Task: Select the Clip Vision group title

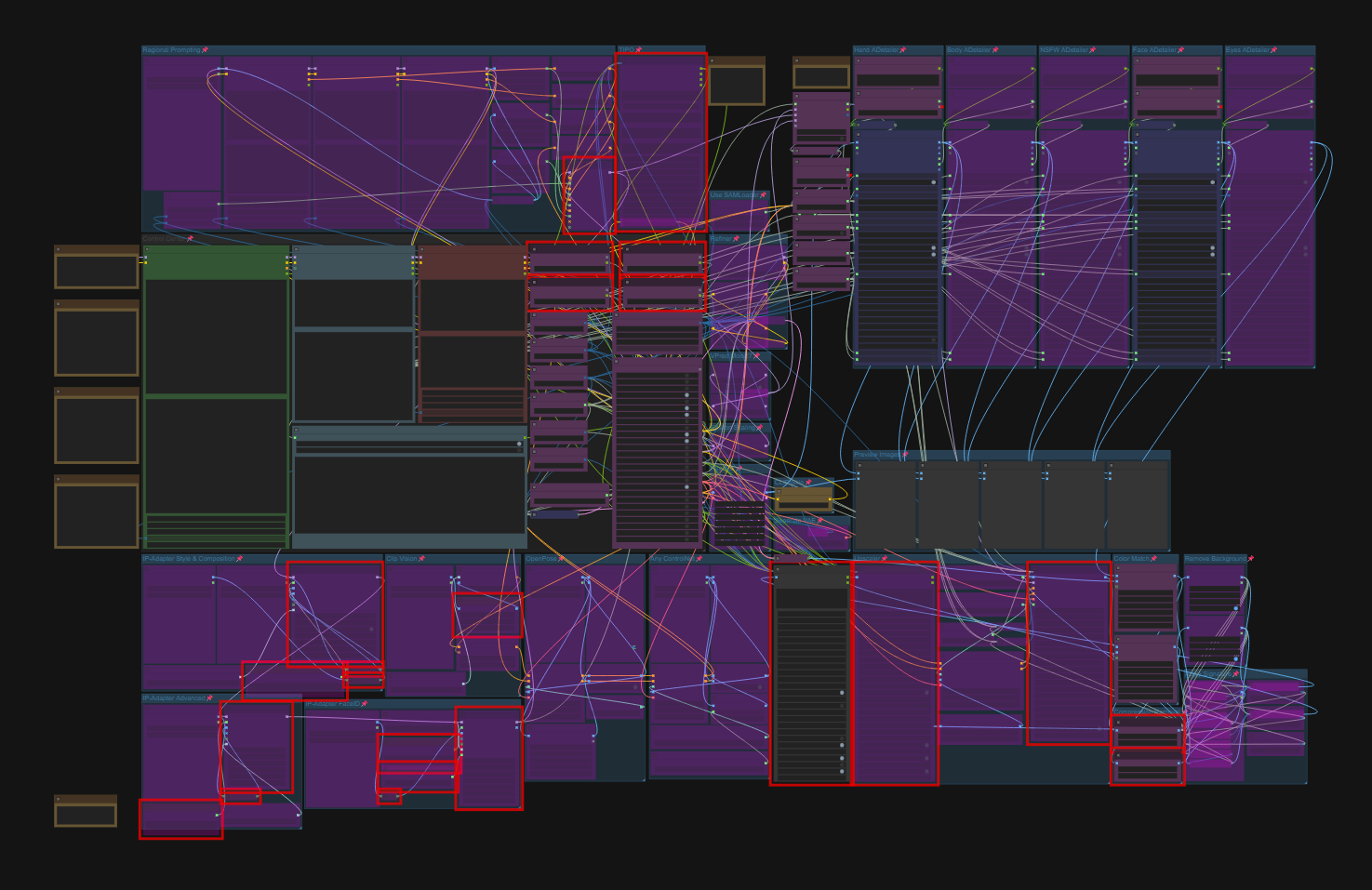Action: (403, 559)
